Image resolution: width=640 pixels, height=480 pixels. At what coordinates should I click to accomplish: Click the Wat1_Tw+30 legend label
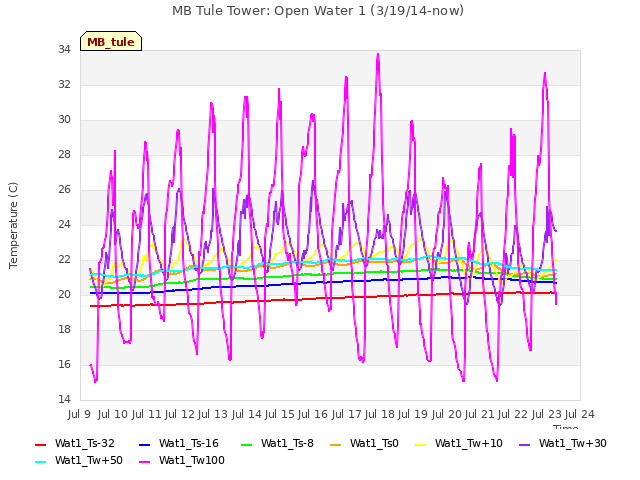[573, 443]
